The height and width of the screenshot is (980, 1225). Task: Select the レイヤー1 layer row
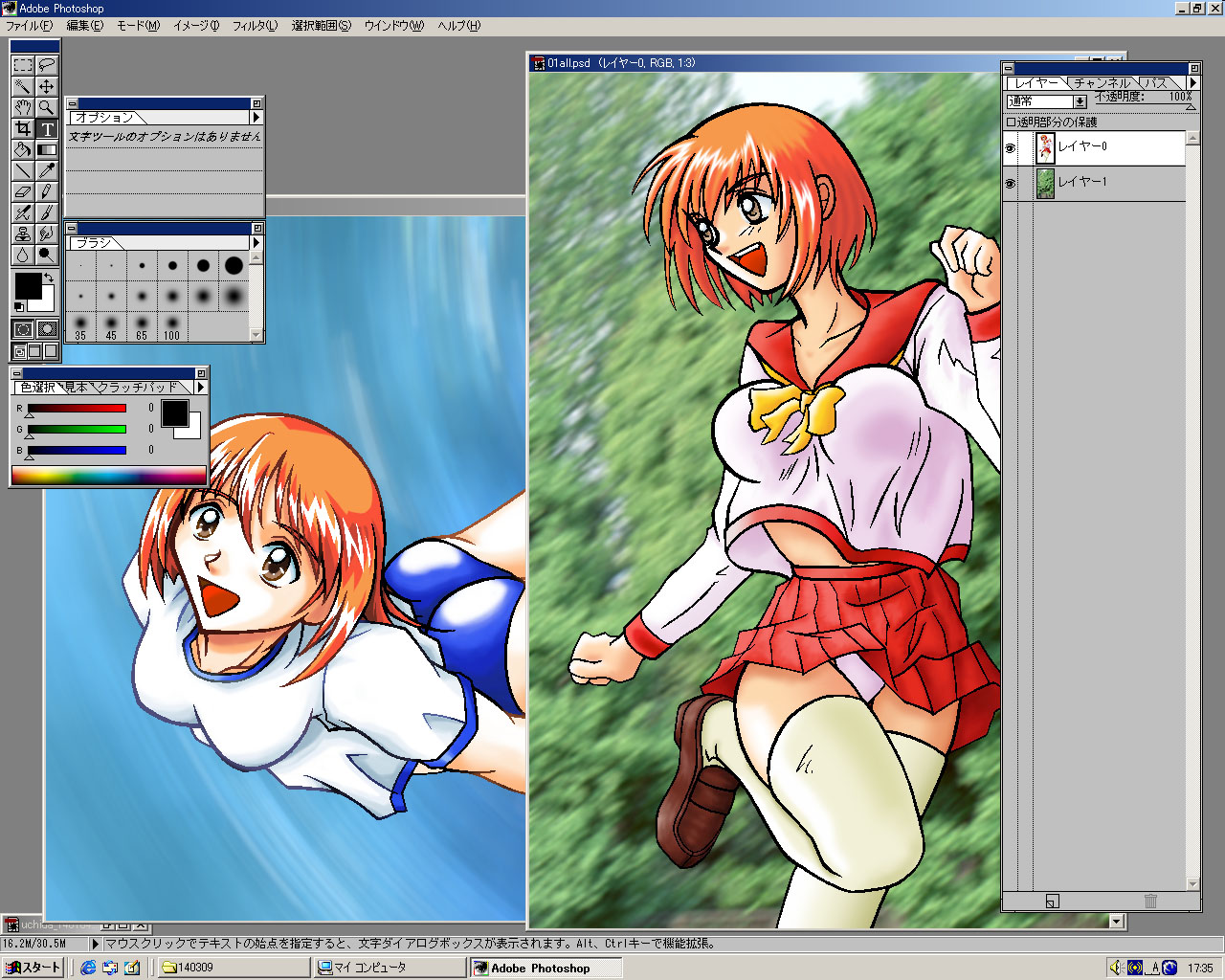(1094, 183)
